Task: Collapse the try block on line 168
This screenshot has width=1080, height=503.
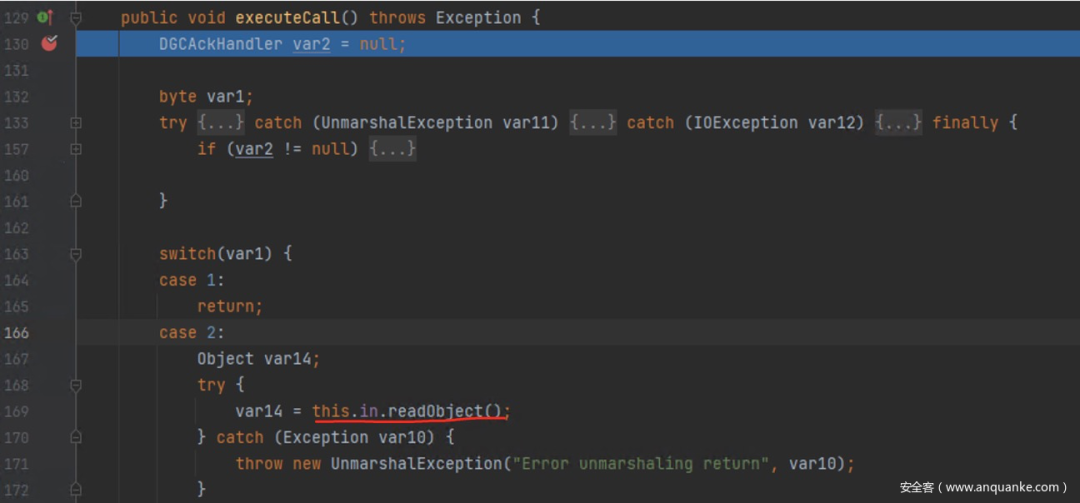Action: (76, 385)
